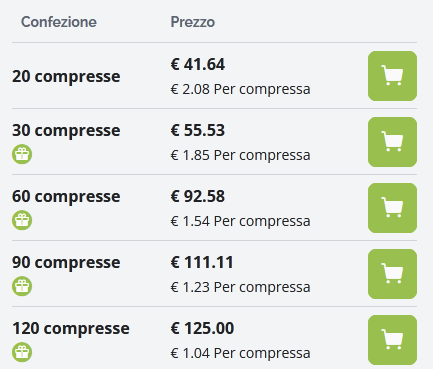The width and height of the screenshot is (433, 369).
Task: Add 60 compresse package to cart
Action: (392, 208)
